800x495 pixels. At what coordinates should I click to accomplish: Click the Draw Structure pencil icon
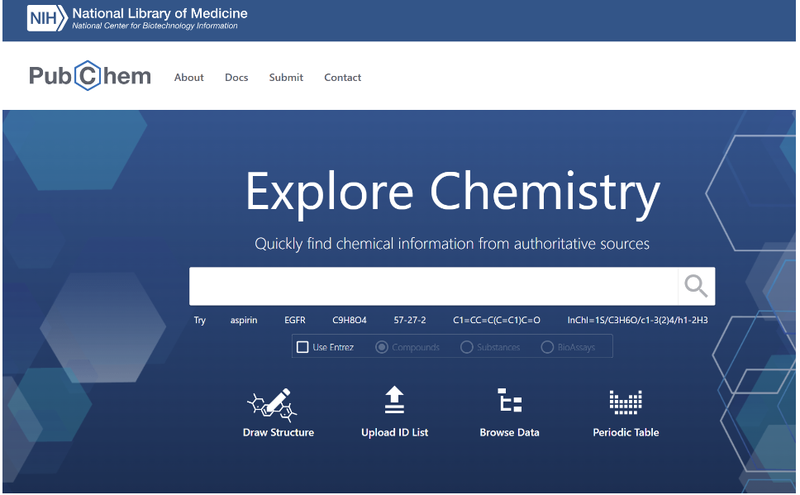271,402
